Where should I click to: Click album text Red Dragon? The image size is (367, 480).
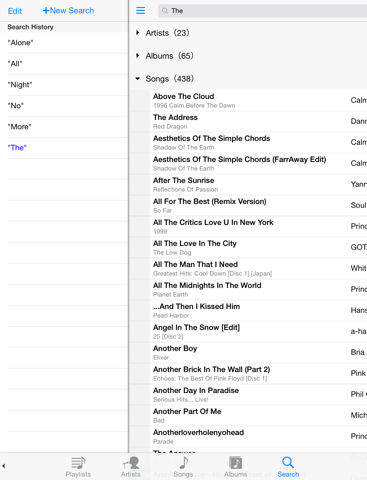pos(170,126)
